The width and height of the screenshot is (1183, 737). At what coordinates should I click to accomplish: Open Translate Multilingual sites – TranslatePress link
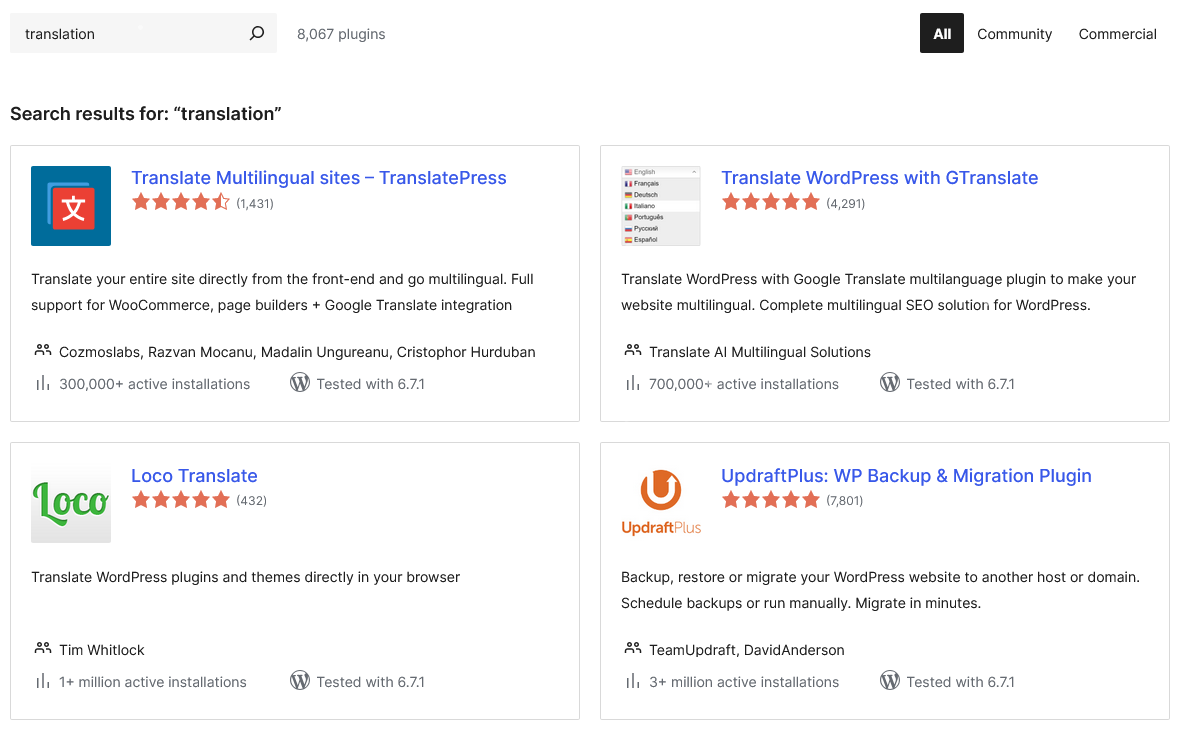[319, 178]
